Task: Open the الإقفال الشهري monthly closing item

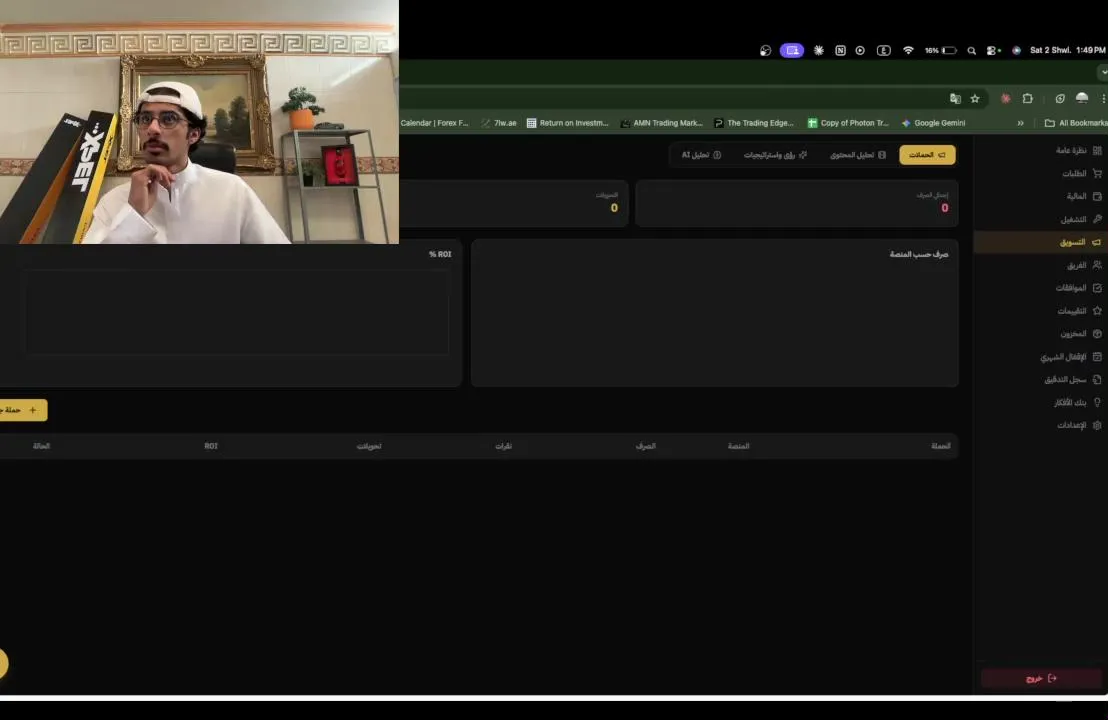Action: 1071,357
